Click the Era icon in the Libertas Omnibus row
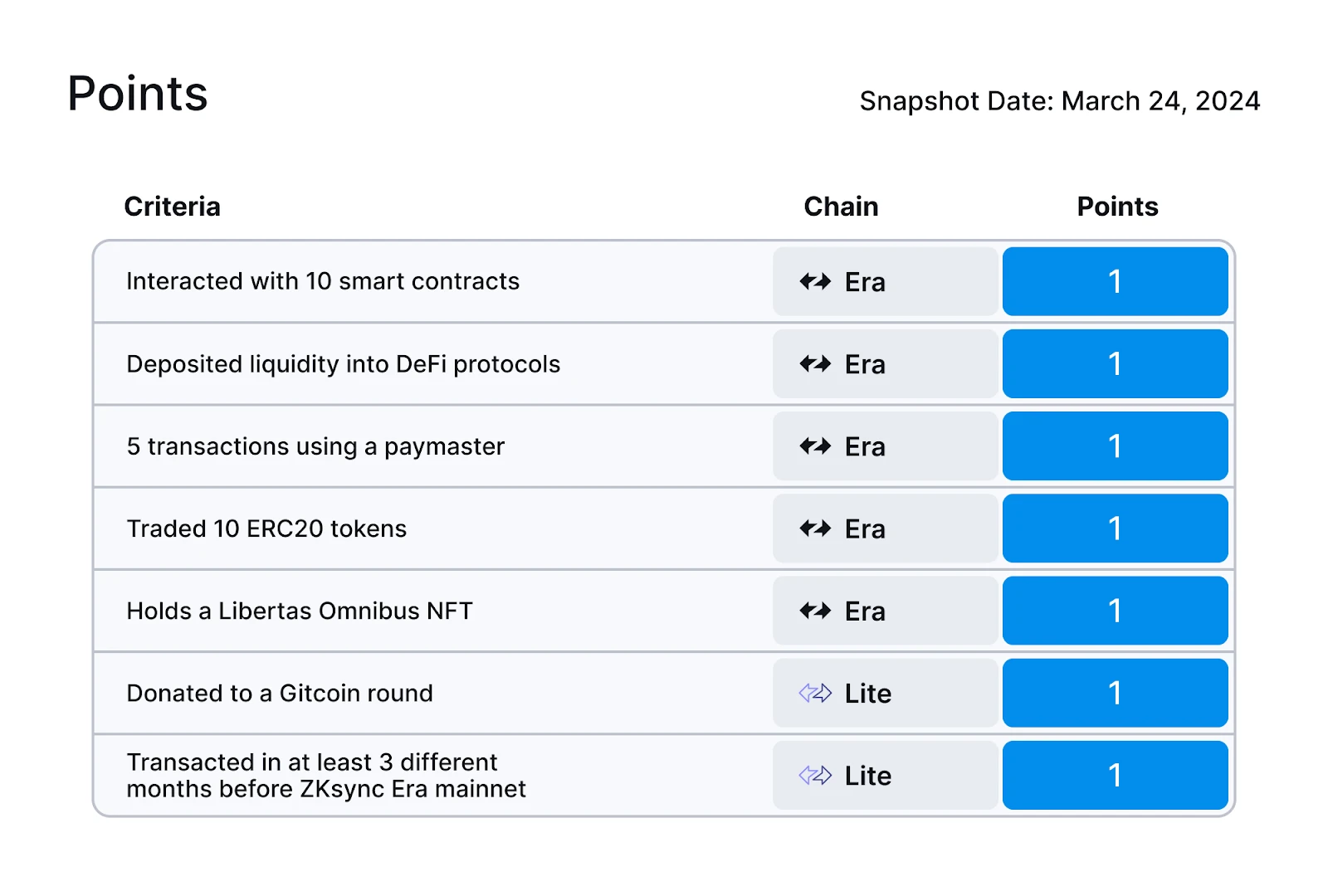This screenshot has height=896, width=1328. (815, 611)
